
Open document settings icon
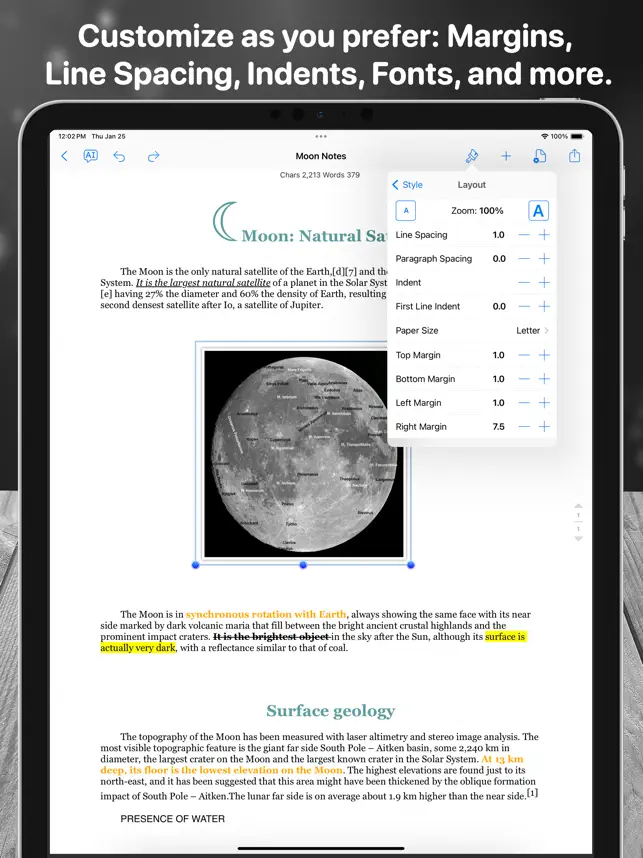pos(540,156)
